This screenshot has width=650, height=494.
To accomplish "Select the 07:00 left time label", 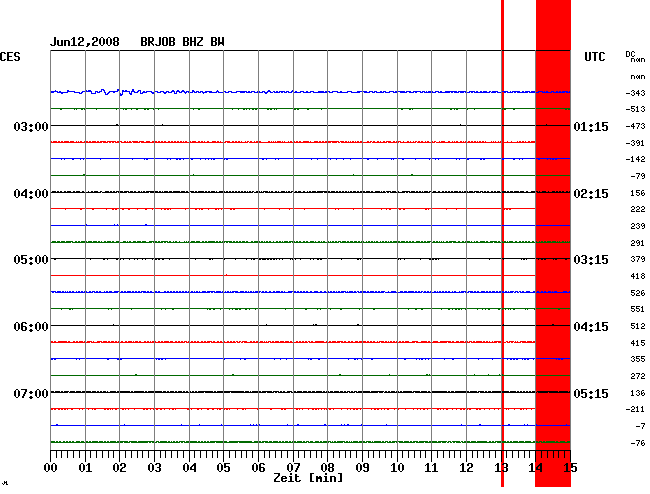I will point(31,393).
